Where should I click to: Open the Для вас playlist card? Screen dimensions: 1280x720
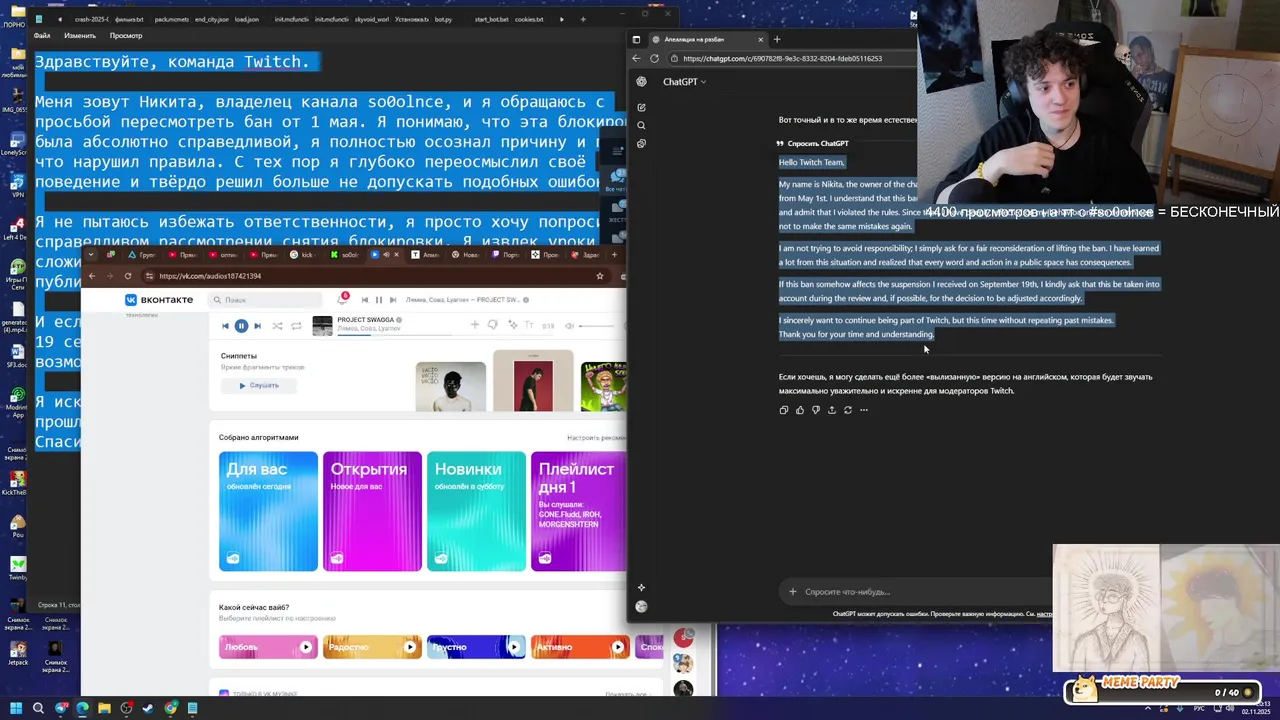(268, 511)
